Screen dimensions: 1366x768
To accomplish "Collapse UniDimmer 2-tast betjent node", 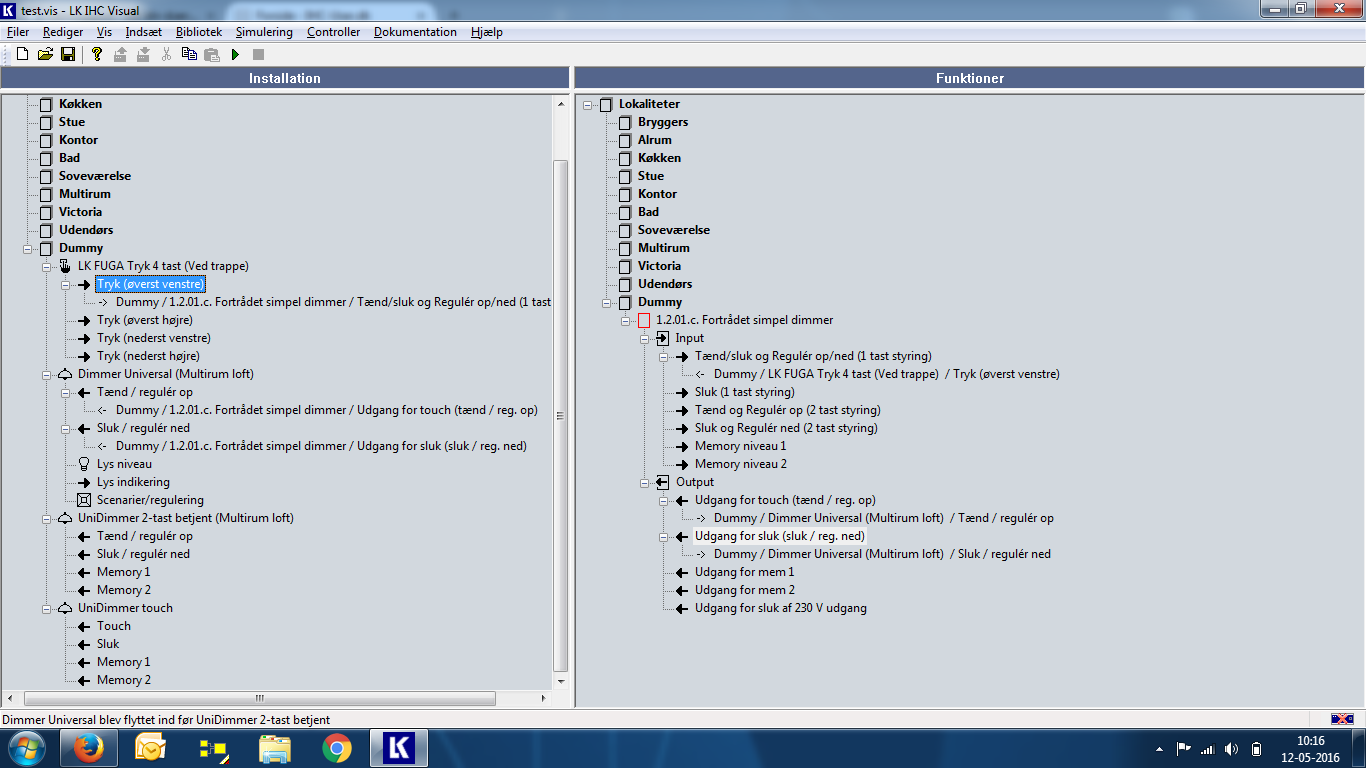I will pos(47,518).
